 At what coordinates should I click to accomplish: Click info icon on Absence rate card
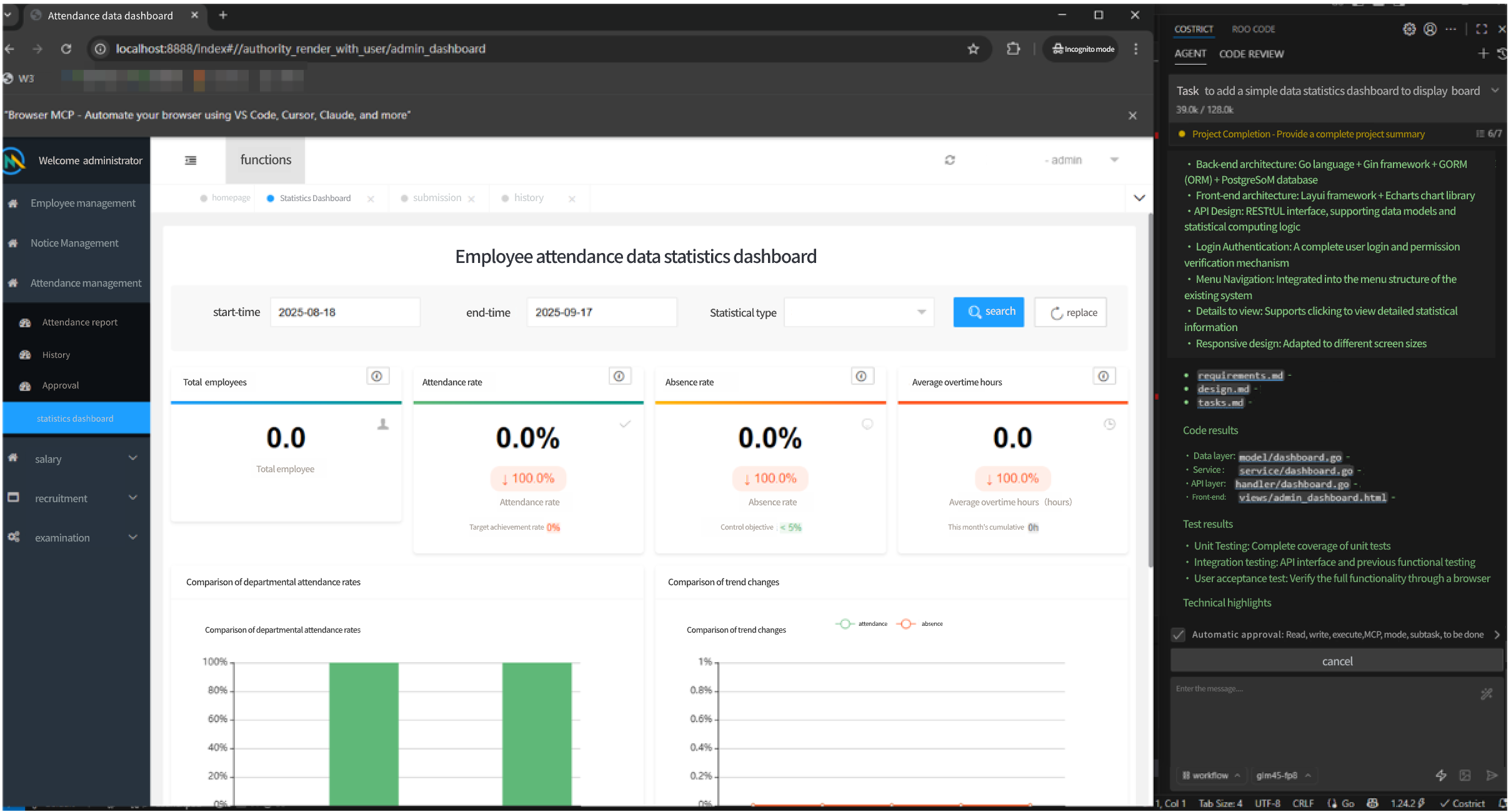coord(861,376)
